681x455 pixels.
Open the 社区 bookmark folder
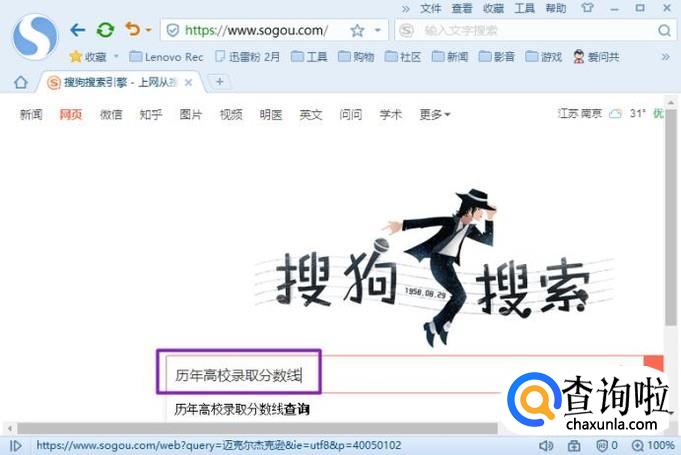403,56
